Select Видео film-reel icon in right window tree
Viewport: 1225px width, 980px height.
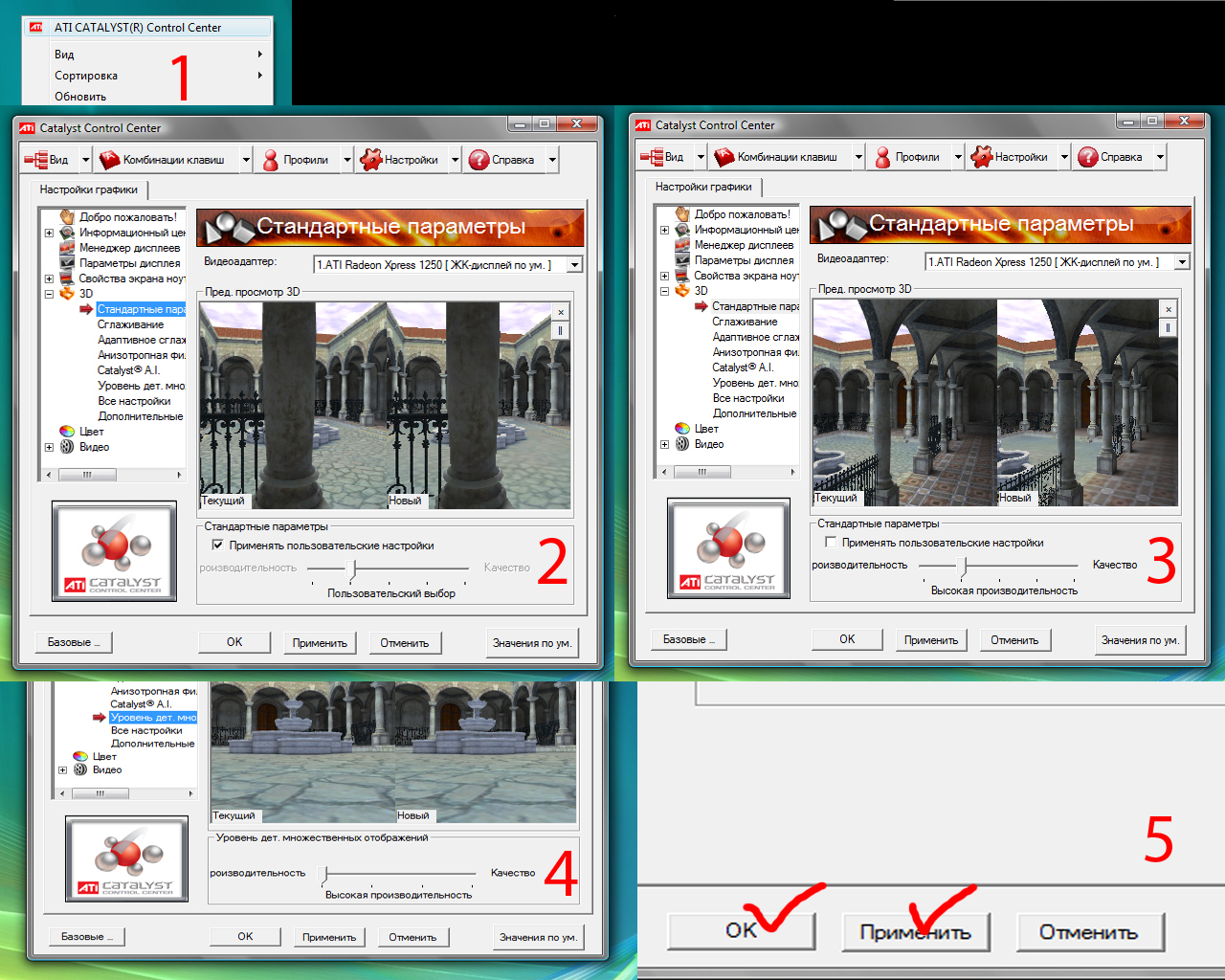pyautogui.click(x=682, y=444)
